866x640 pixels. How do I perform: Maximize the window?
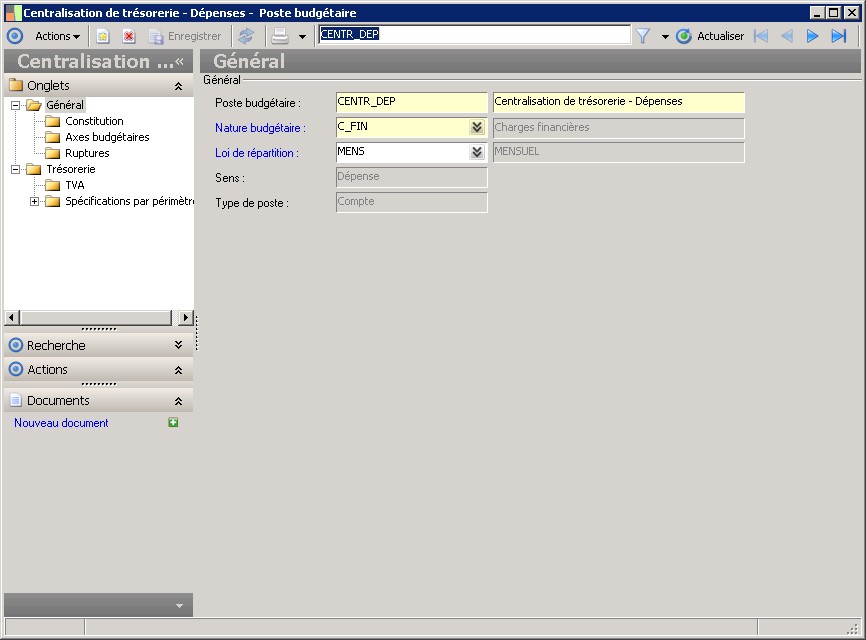click(x=834, y=12)
